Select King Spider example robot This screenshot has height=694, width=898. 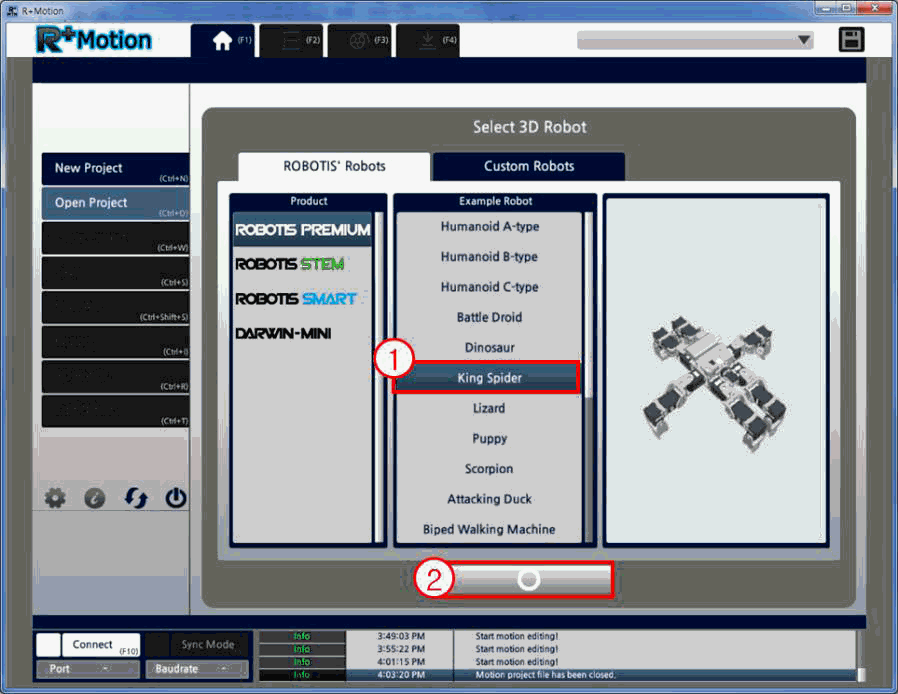click(x=490, y=378)
